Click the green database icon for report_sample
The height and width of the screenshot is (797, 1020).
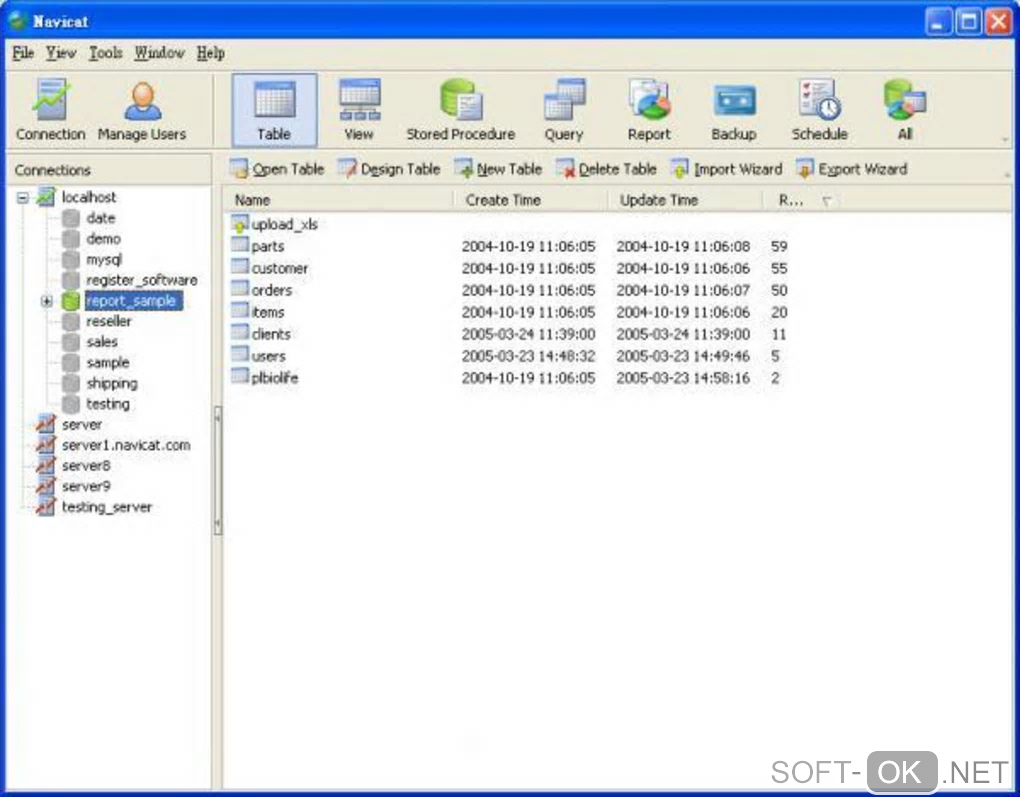tap(70, 301)
